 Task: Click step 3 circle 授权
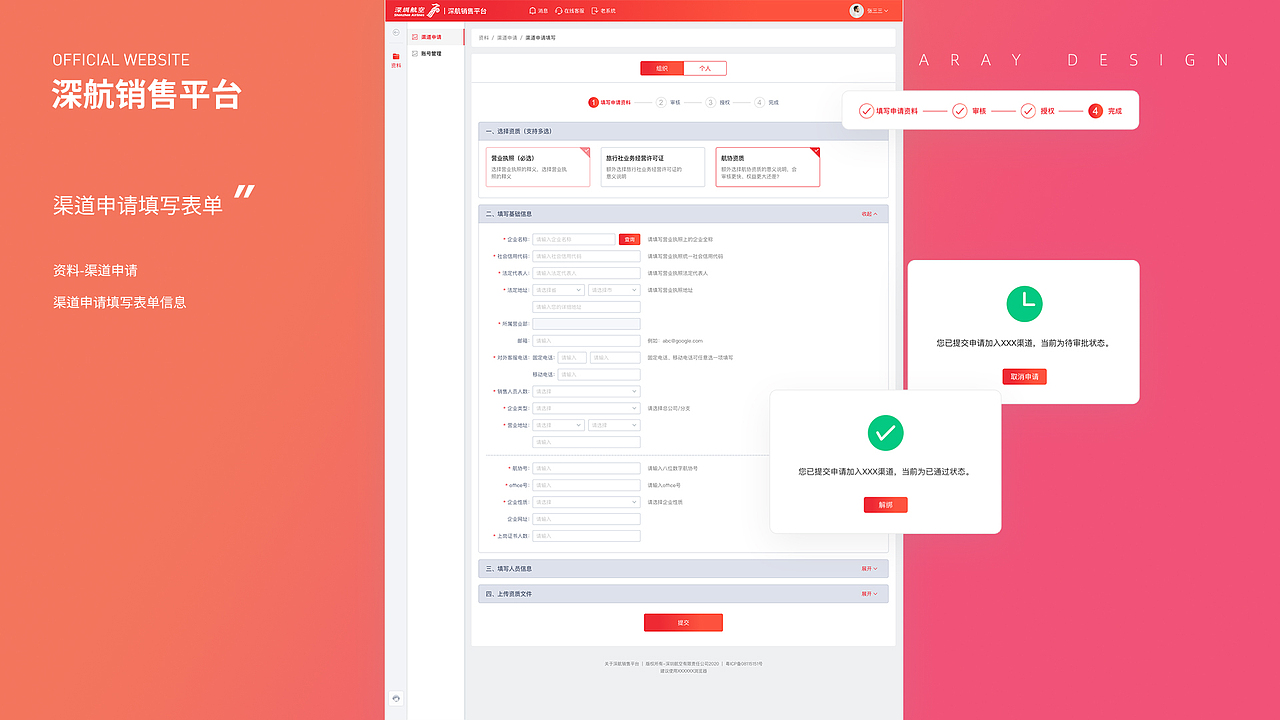710,102
